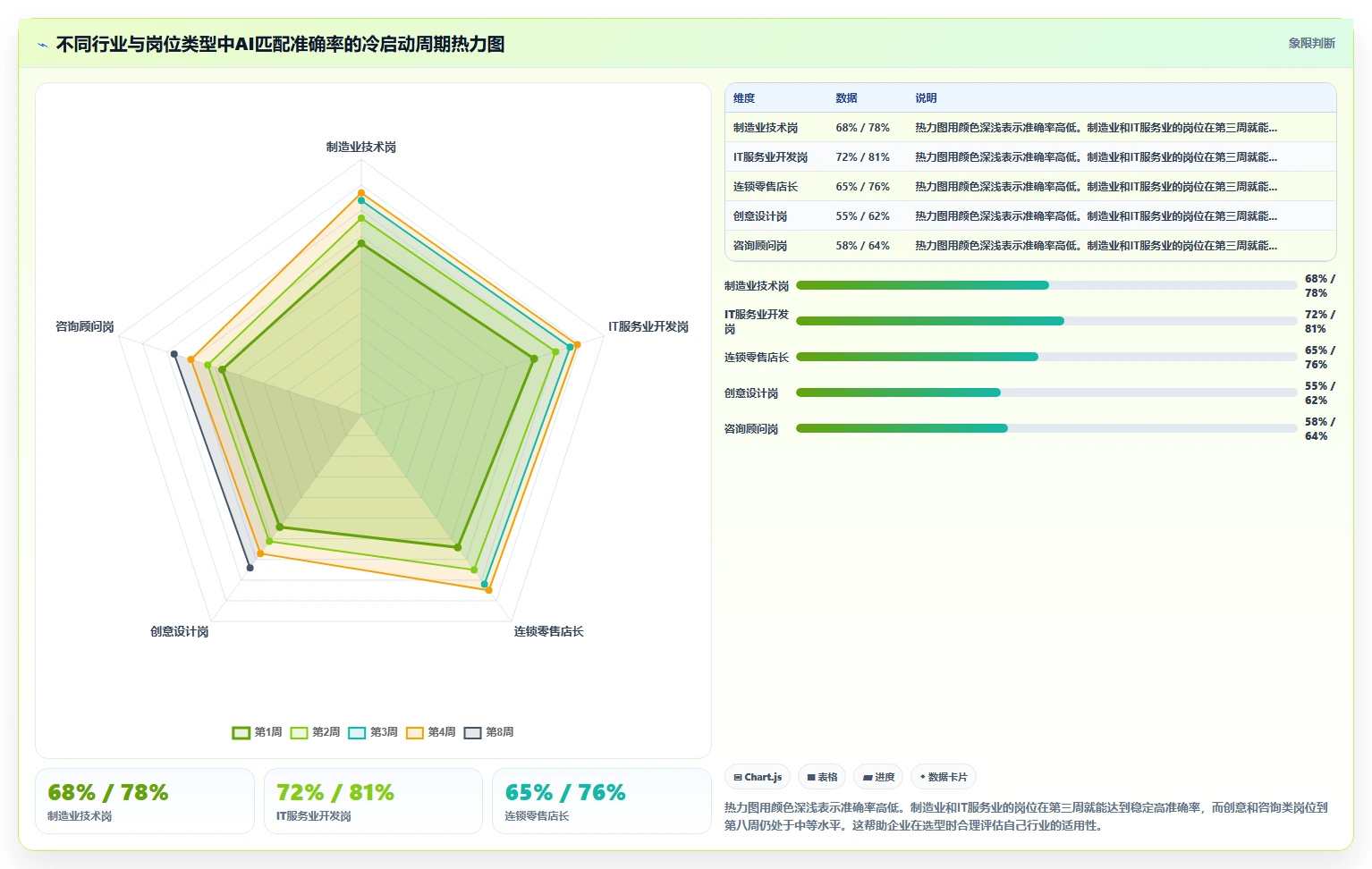Toggle the 第3周 legend series

pyautogui.click(x=373, y=732)
